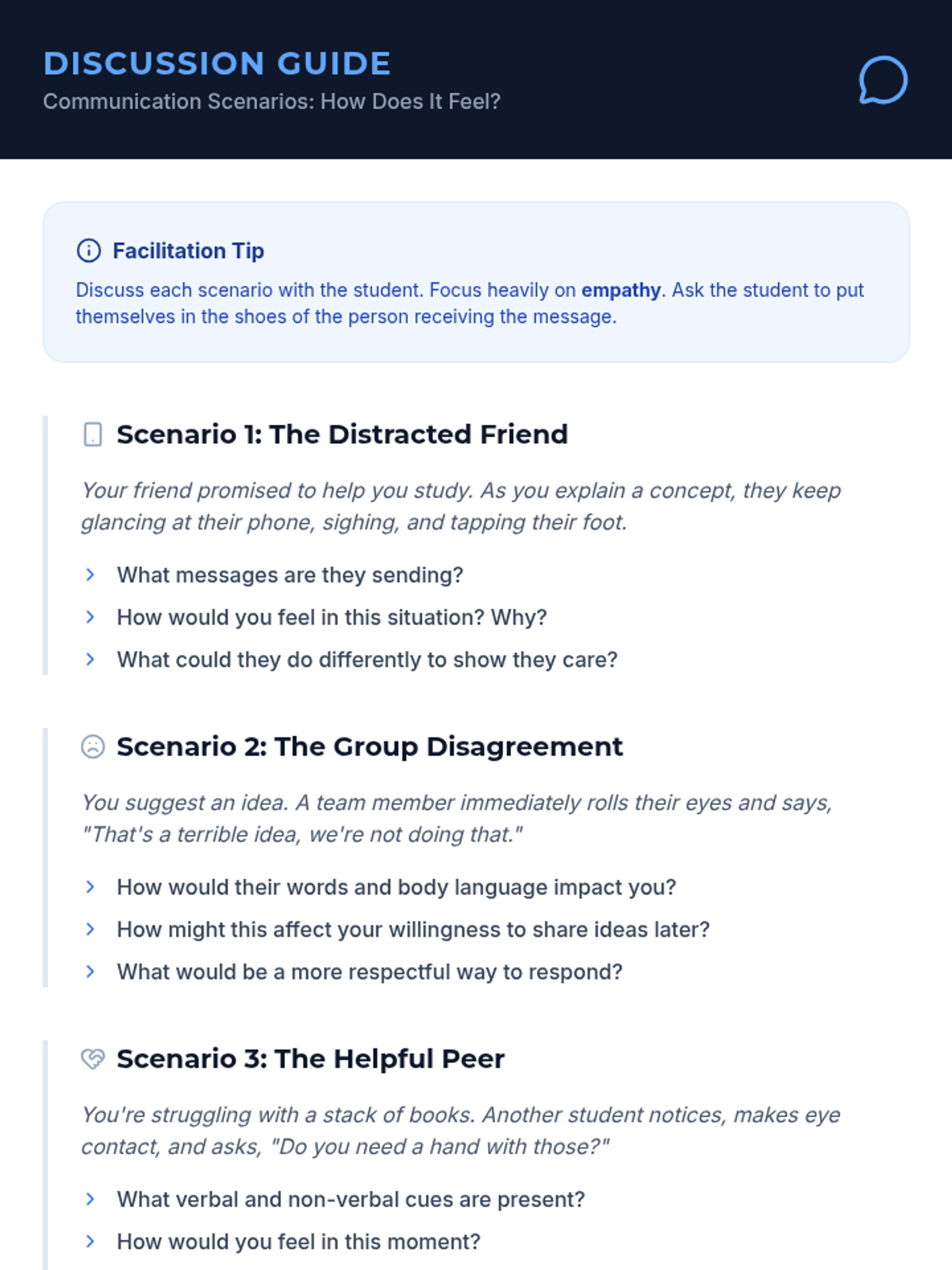Click the chat bubble icon in header

click(x=882, y=80)
